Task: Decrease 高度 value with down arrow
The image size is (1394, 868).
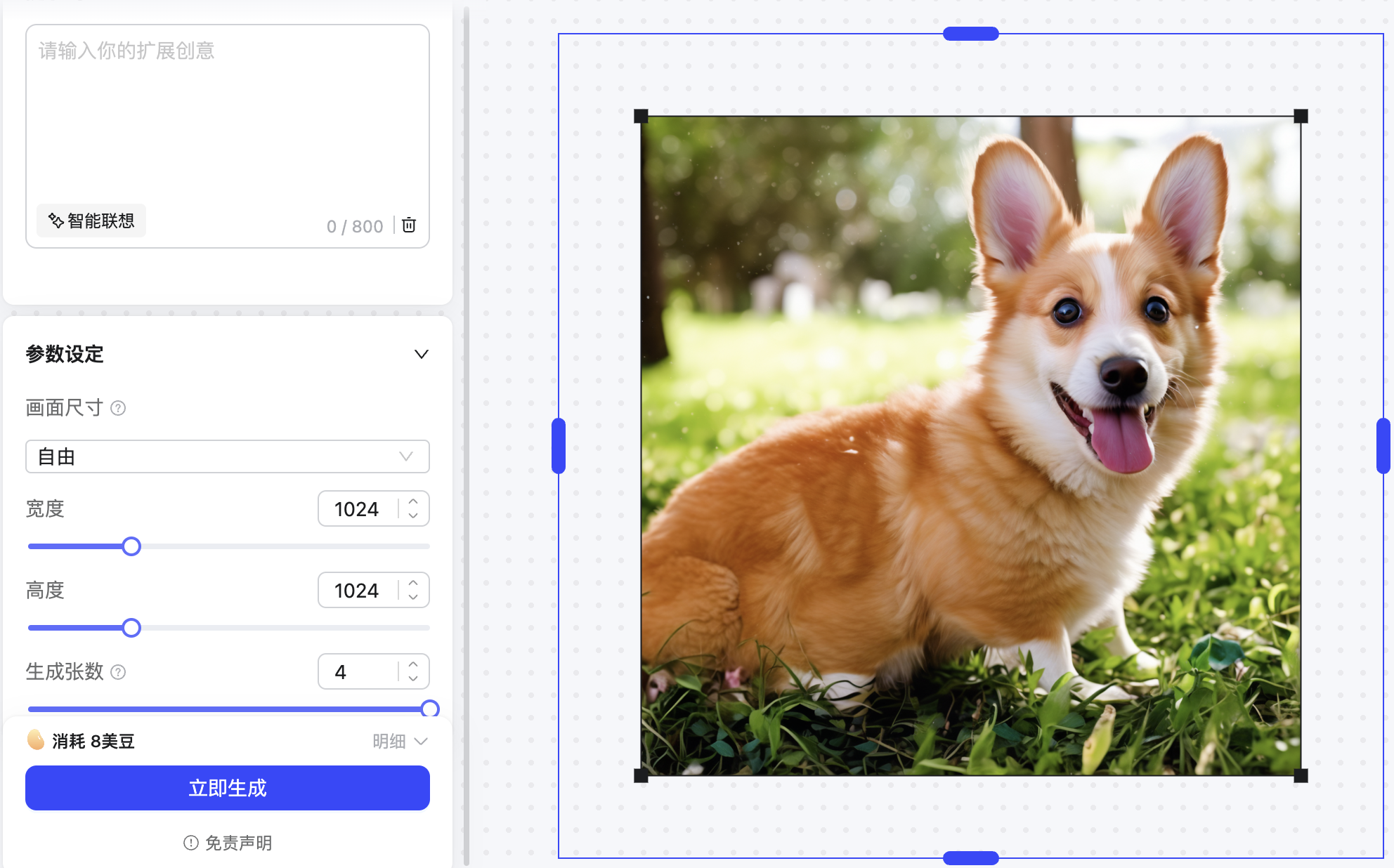Action: click(413, 597)
